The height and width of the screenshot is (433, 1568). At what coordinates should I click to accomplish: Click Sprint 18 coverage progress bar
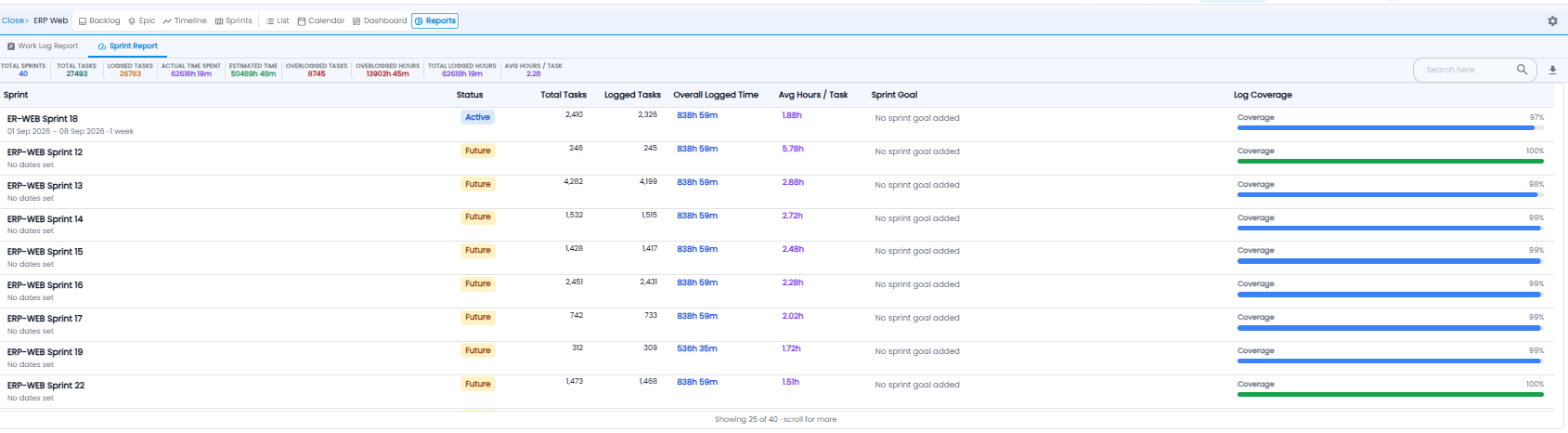[x=1391, y=128]
